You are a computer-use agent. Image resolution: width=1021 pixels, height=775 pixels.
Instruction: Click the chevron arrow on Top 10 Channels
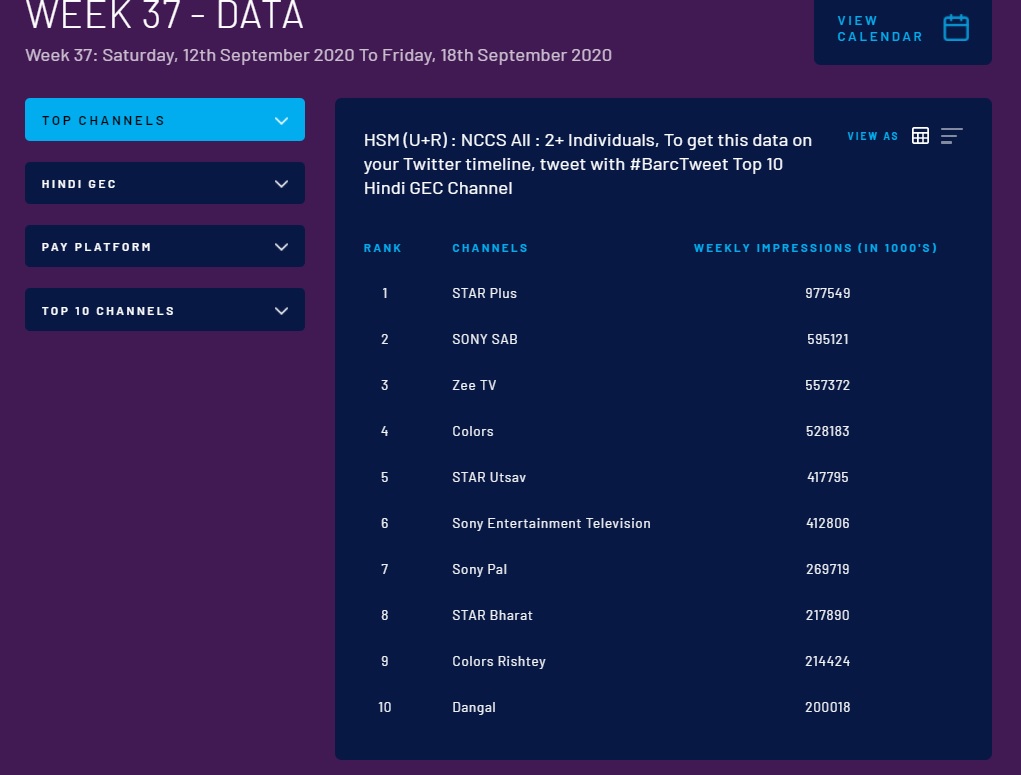pyautogui.click(x=281, y=311)
